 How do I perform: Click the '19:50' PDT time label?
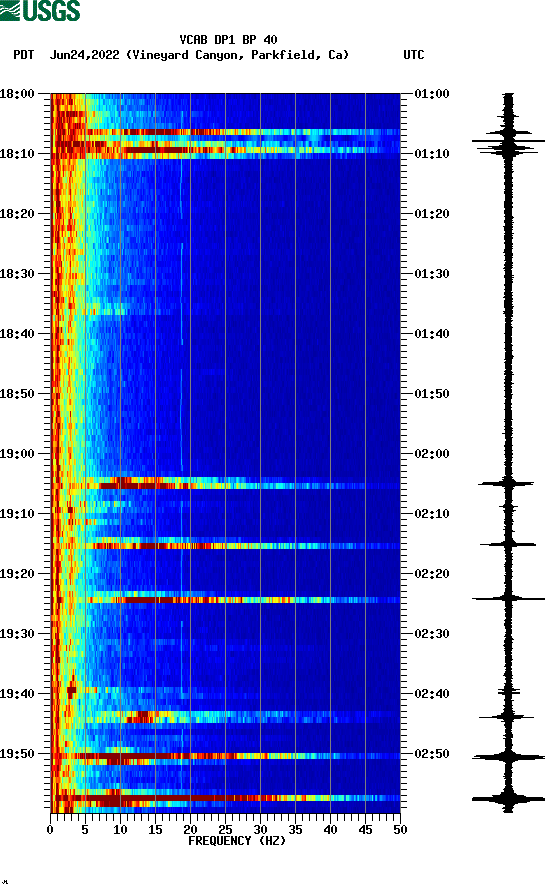point(17,753)
